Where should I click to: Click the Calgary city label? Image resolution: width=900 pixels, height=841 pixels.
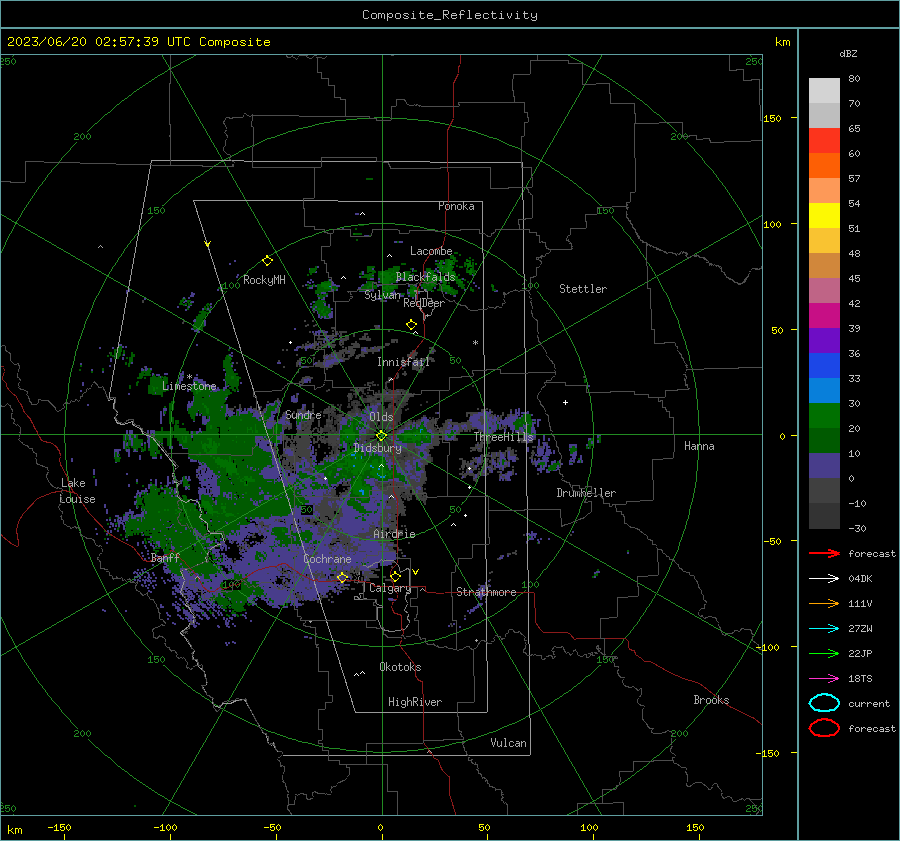(390, 588)
